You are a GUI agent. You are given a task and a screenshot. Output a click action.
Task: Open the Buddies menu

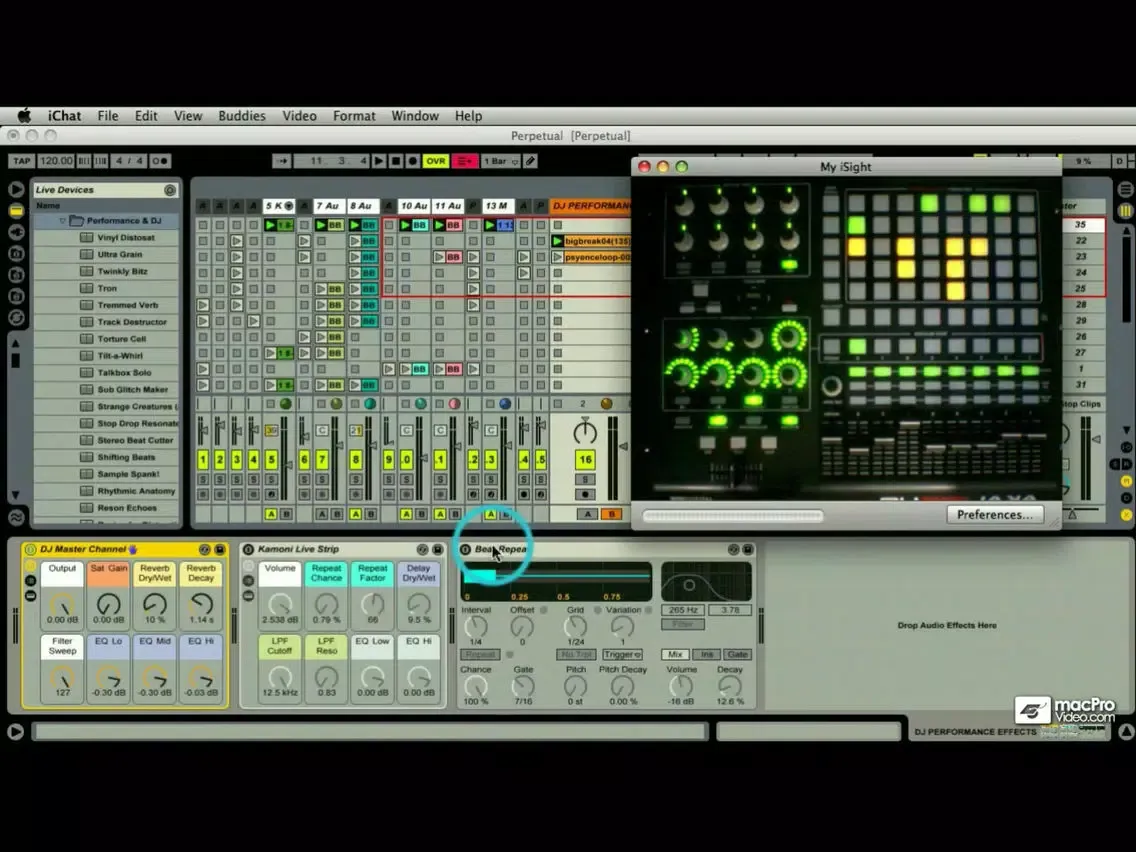(242, 116)
